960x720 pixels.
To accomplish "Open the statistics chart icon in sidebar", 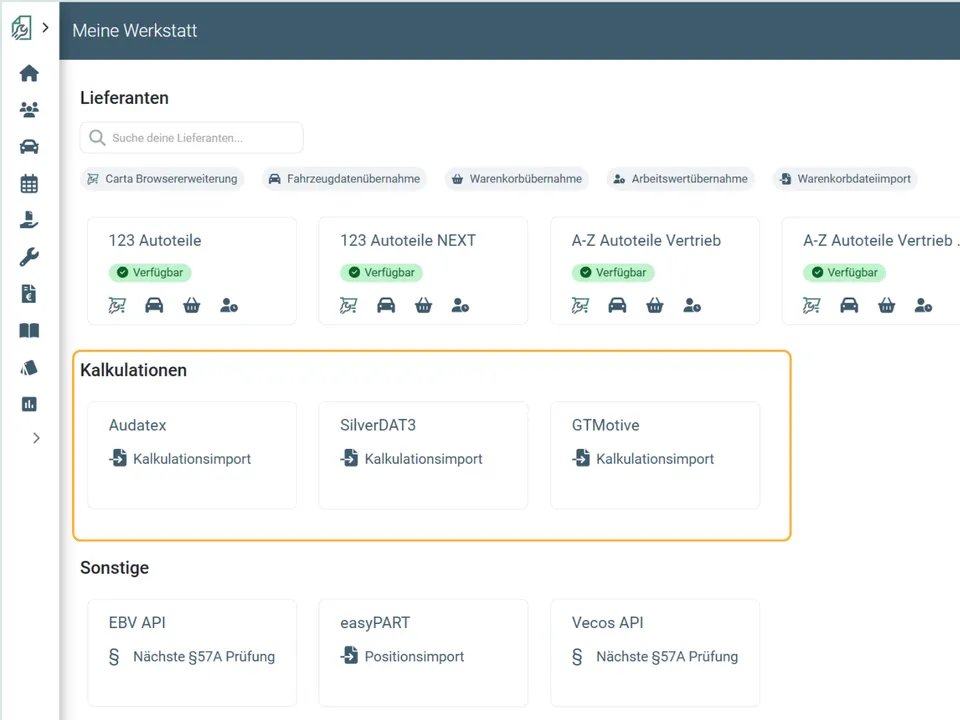I will click(x=29, y=404).
